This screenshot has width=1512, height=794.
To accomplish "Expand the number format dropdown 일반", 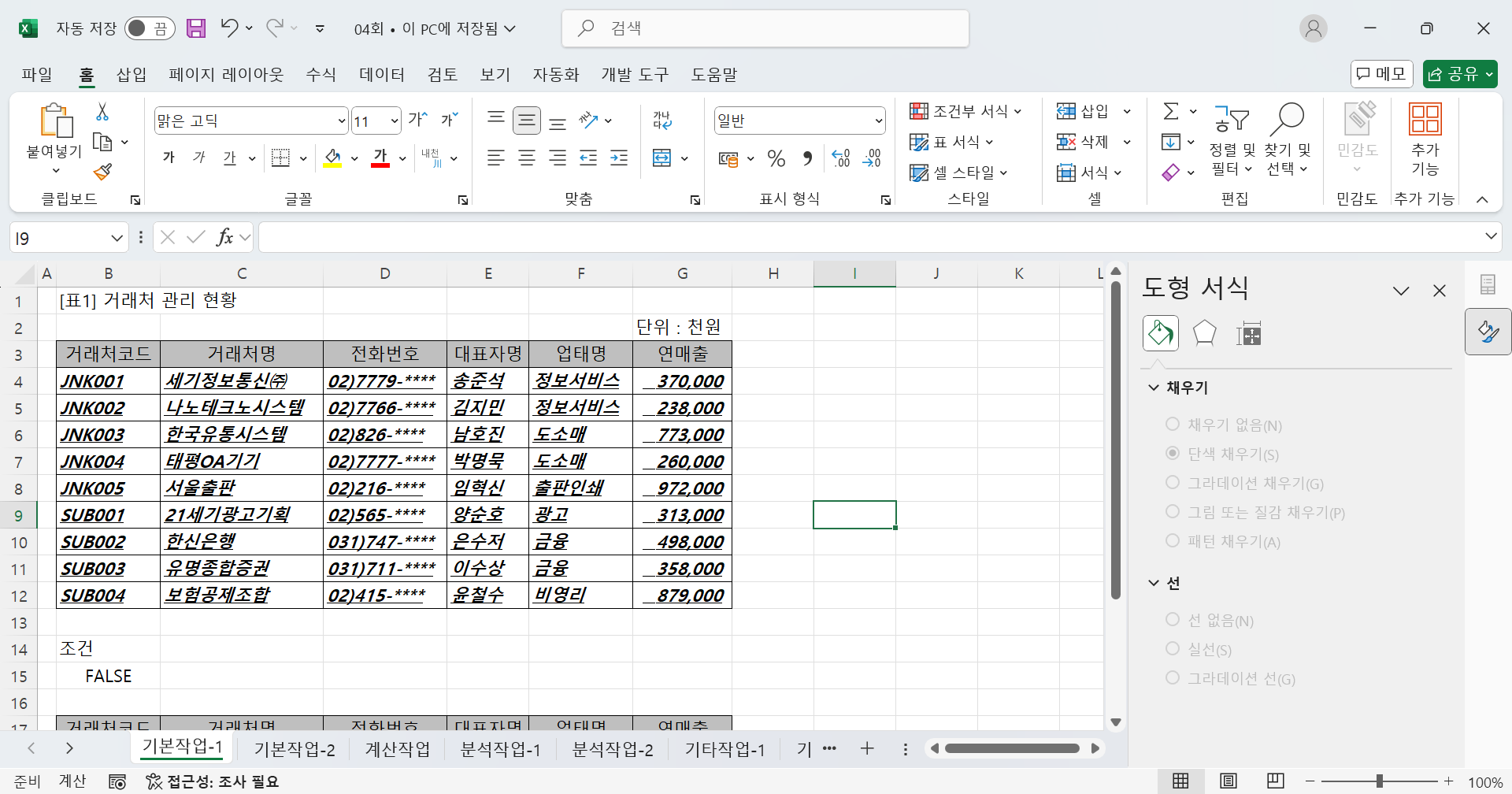I will (878, 121).
